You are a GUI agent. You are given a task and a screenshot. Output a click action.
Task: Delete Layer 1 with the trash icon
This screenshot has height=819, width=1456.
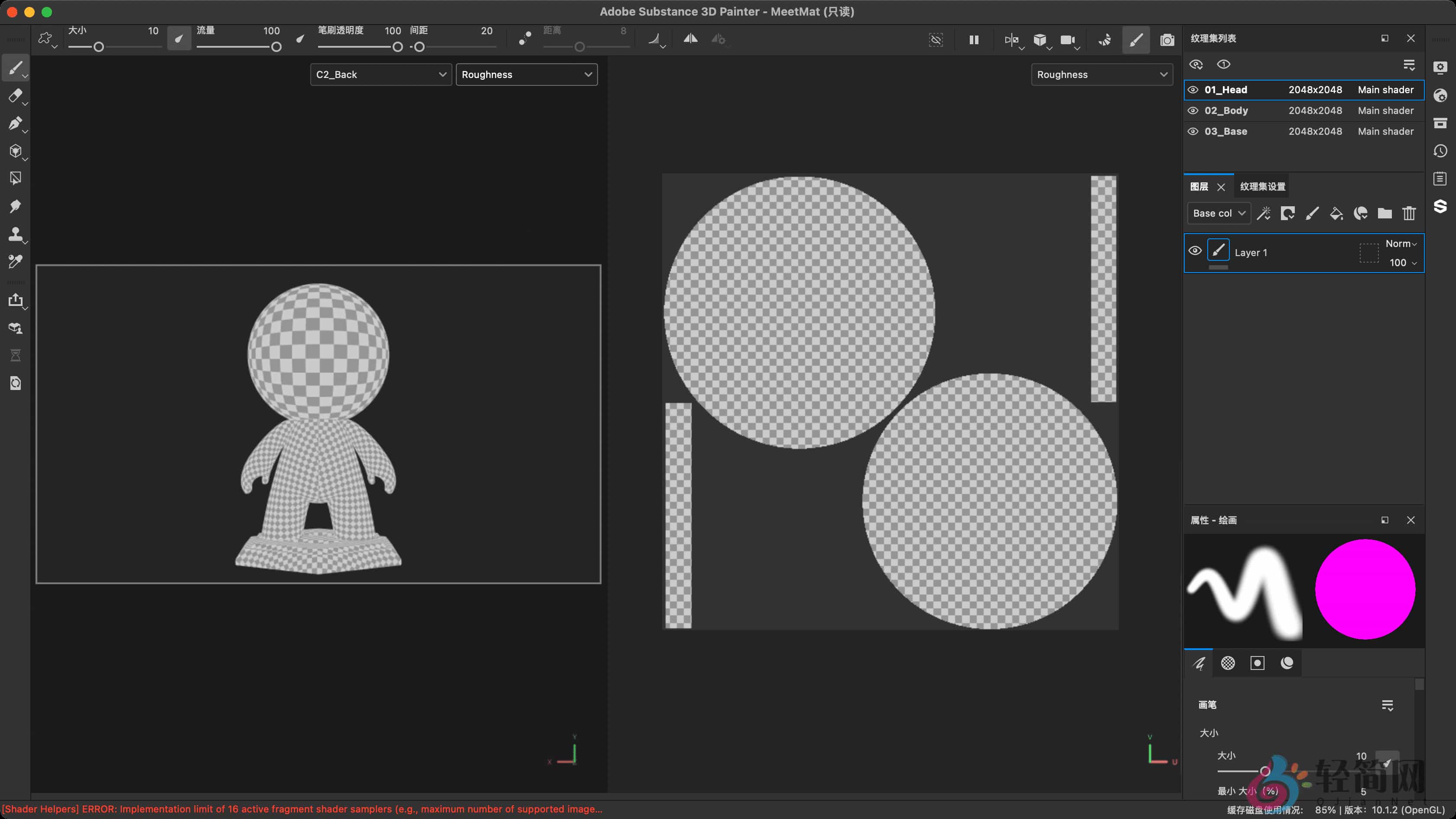[x=1408, y=213]
